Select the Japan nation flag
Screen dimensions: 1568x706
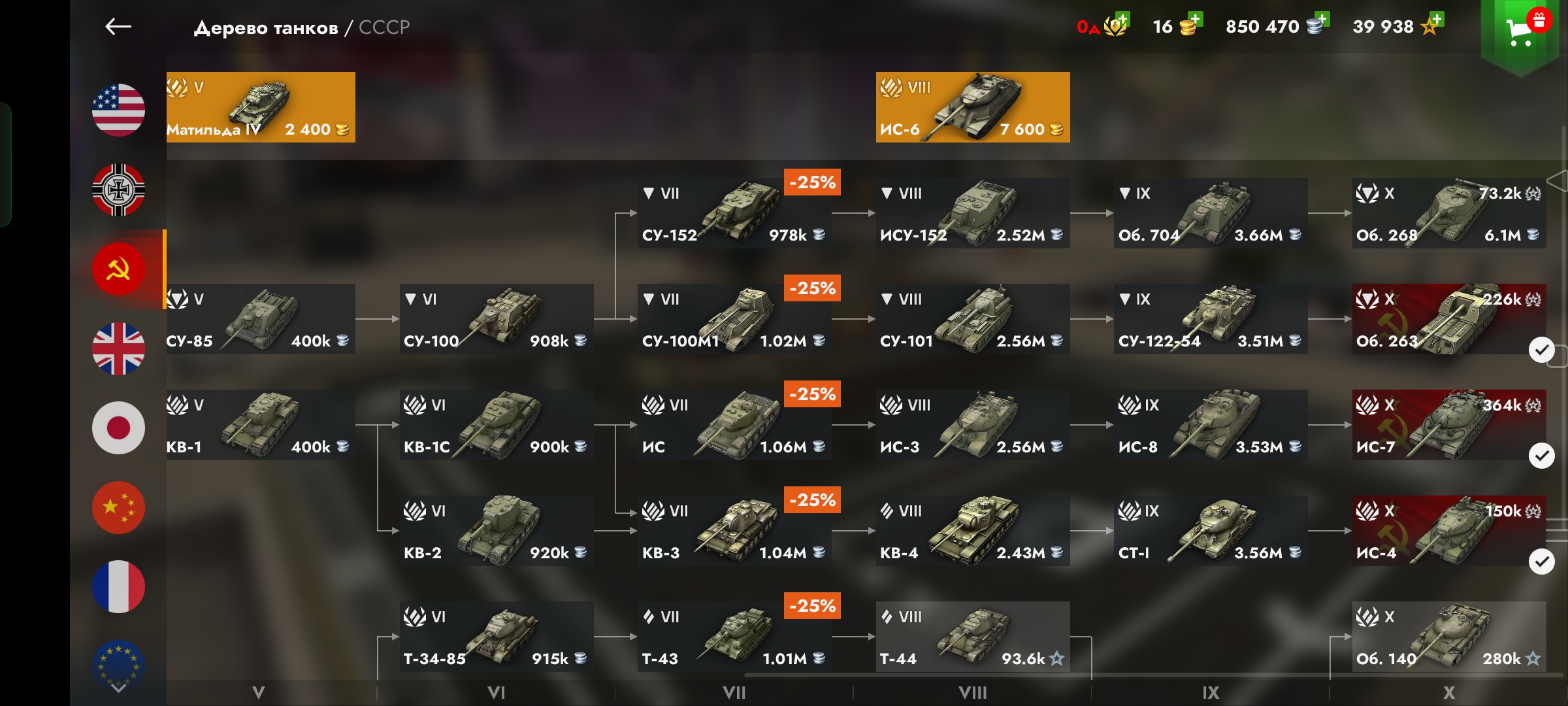118,428
